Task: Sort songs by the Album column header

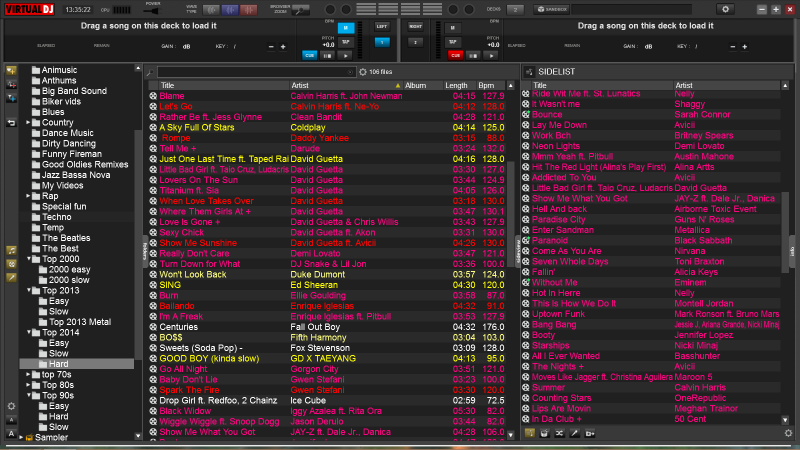Action: 423,85
